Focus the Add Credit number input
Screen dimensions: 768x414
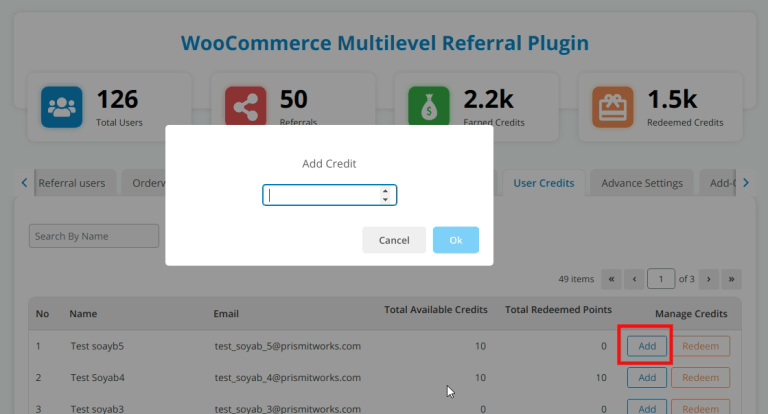coord(329,195)
